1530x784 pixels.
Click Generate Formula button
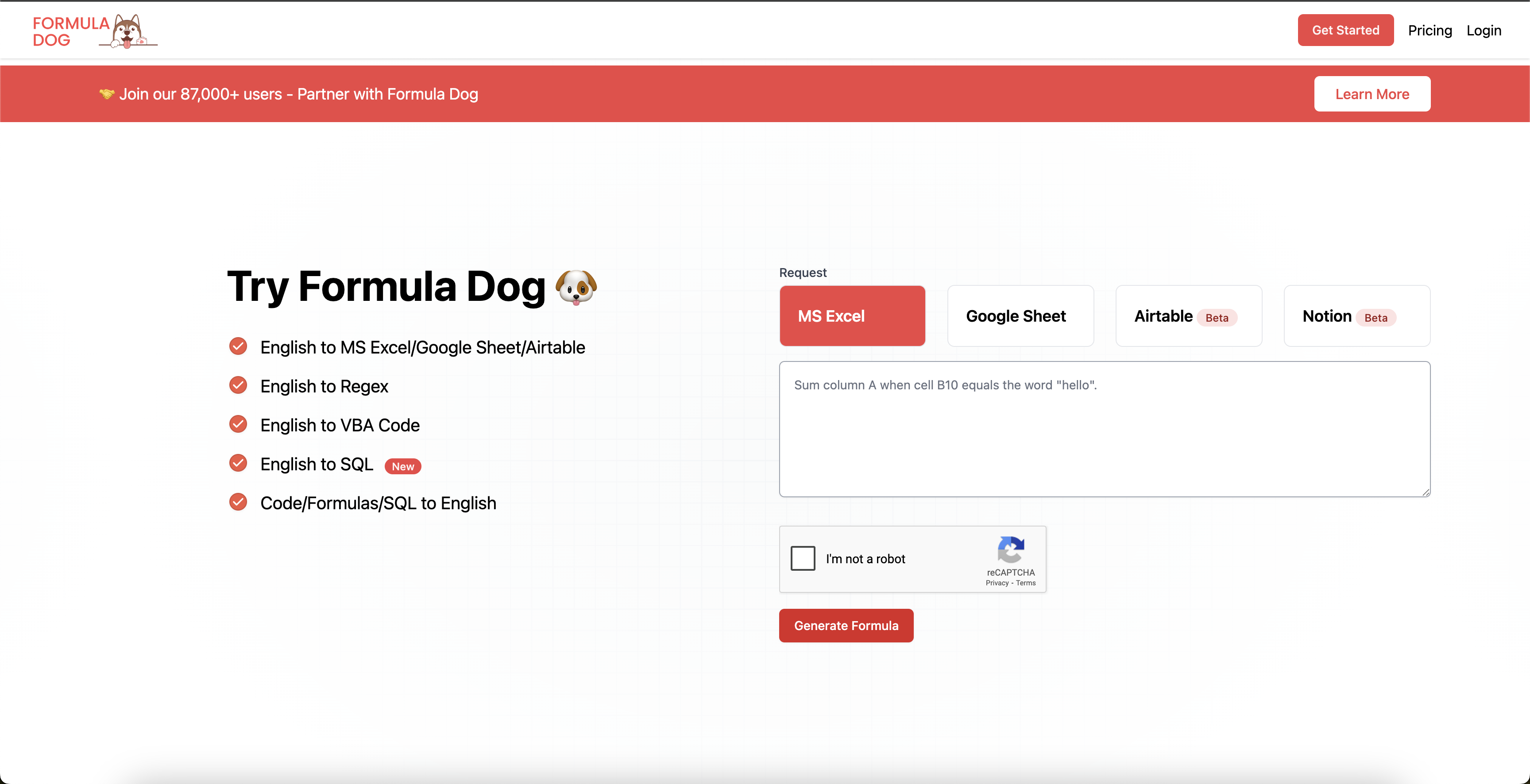tap(846, 626)
